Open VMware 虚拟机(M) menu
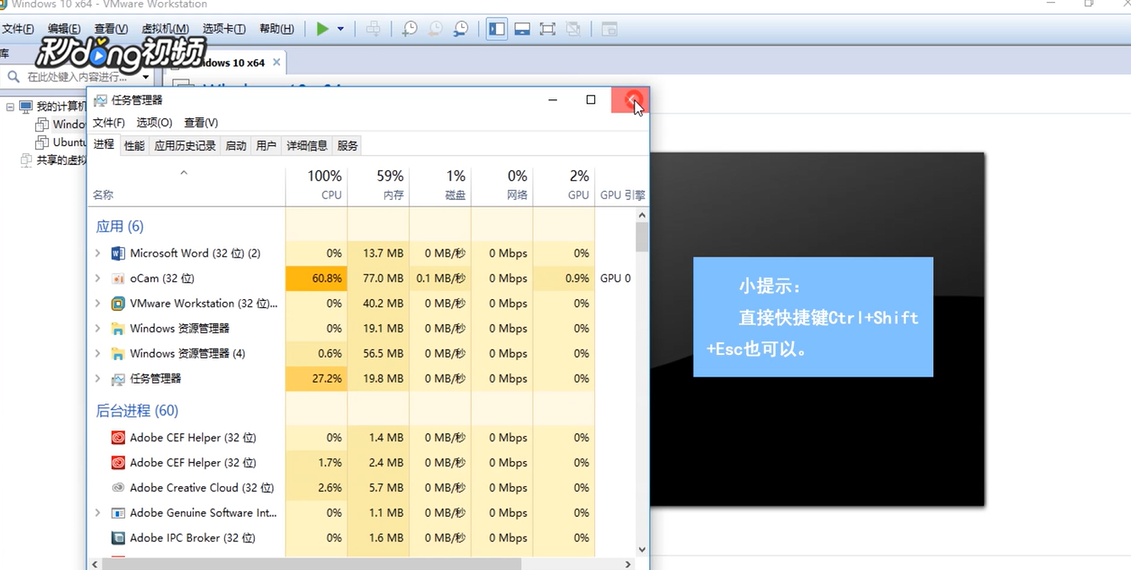 pyautogui.click(x=165, y=29)
